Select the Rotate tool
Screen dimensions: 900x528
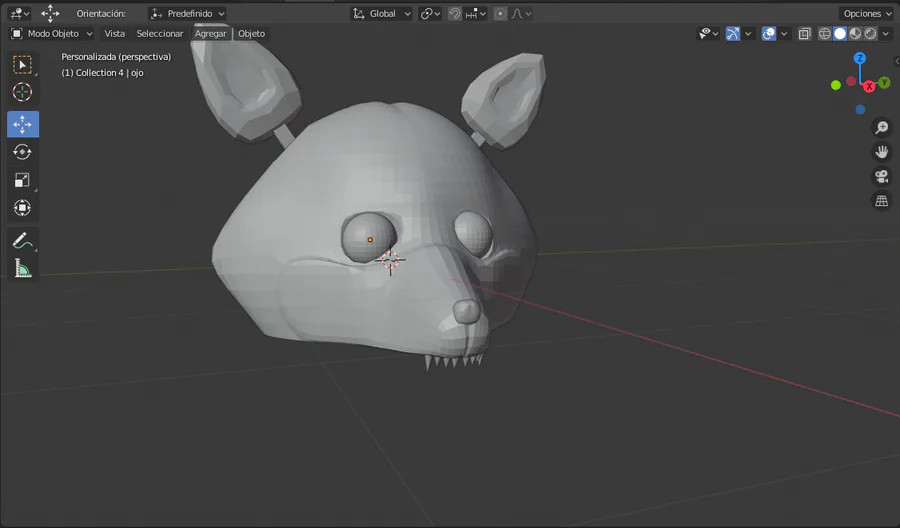22,152
